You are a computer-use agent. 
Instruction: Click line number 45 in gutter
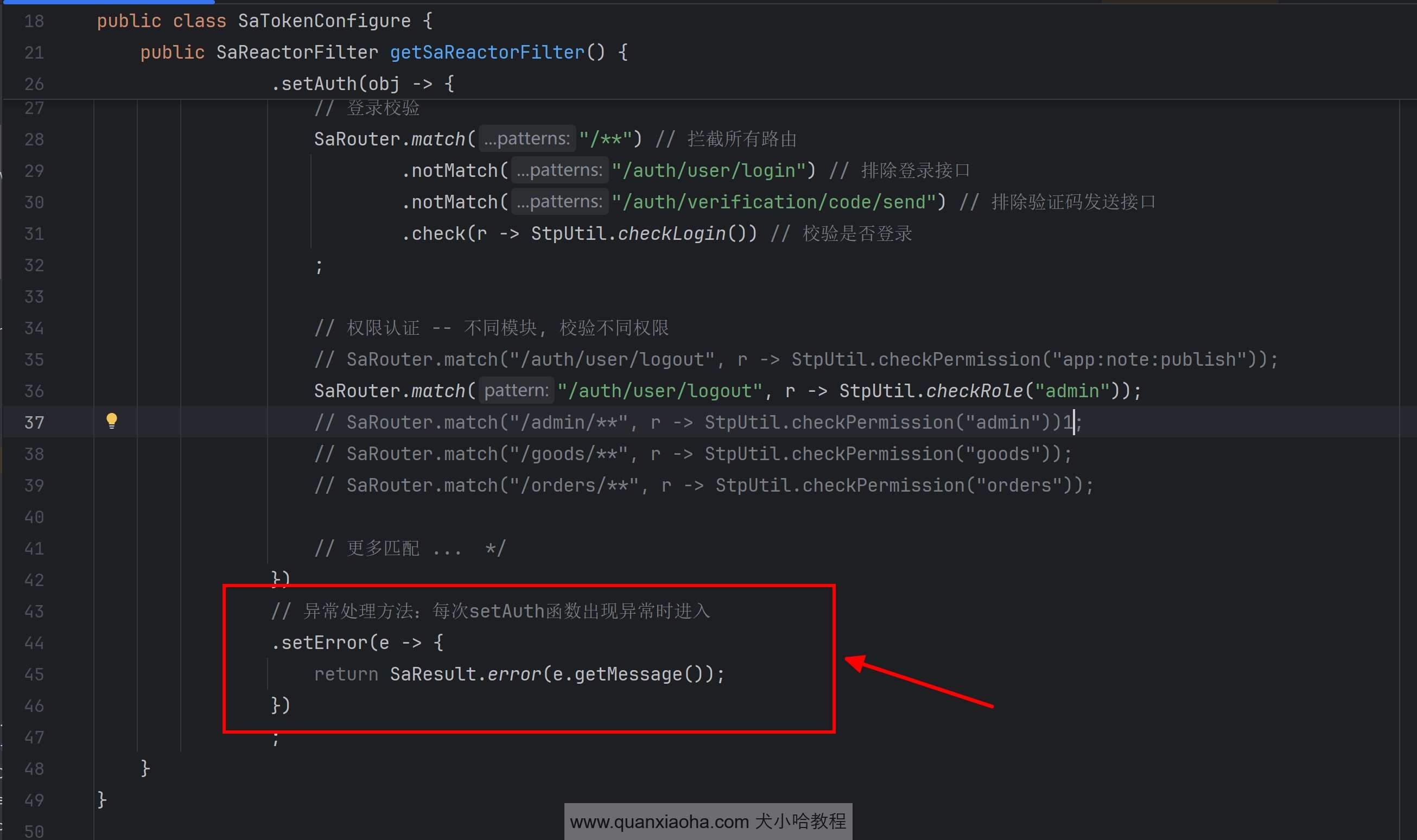[x=34, y=674]
